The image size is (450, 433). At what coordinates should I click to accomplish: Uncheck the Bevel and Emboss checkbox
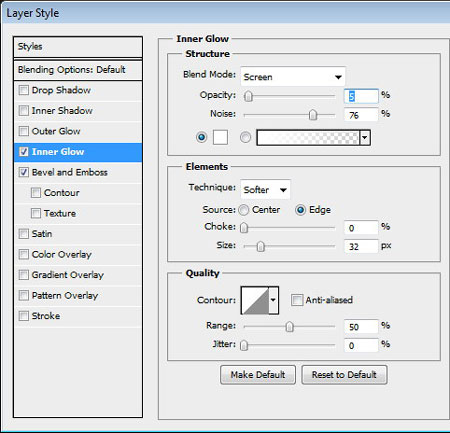pyautogui.click(x=24, y=172)
